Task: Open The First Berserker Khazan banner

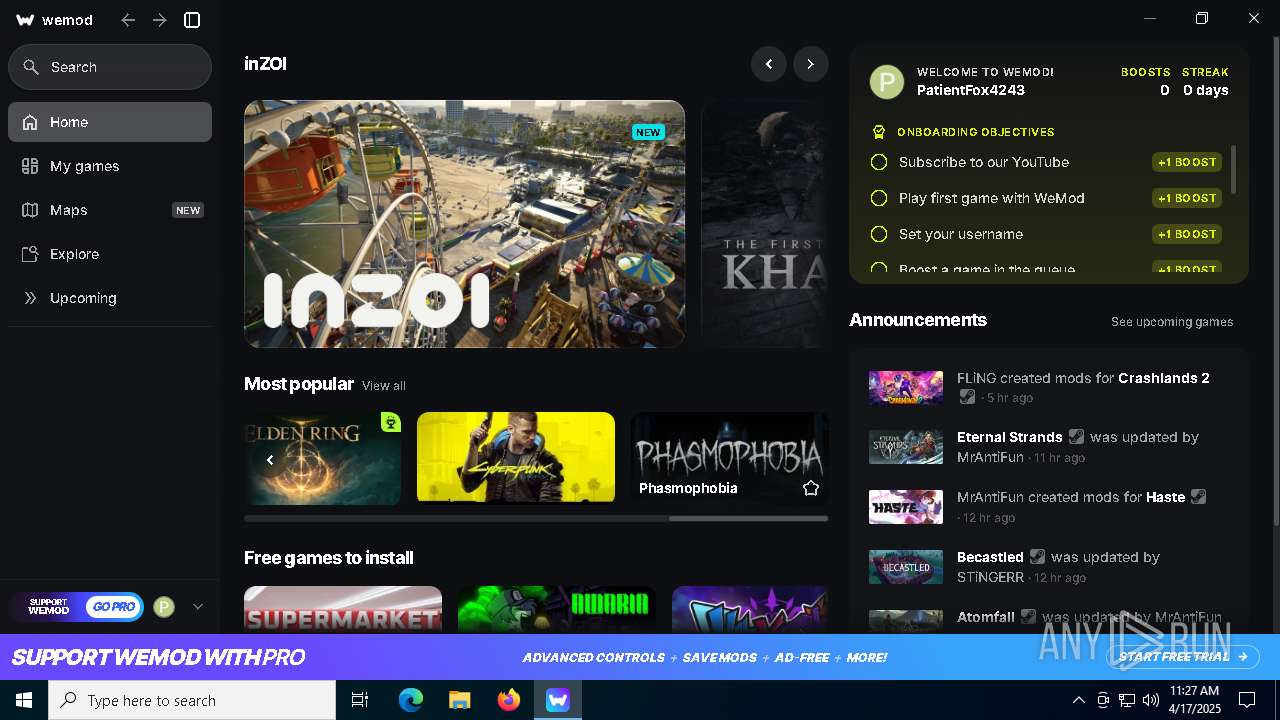Action: (x=765, y=224)
